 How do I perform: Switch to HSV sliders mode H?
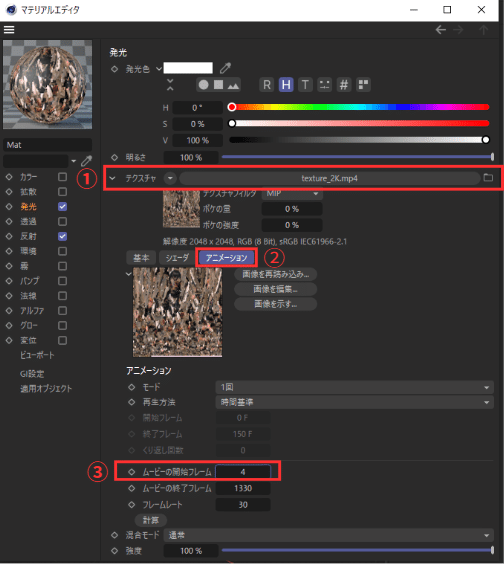point(286,85)
